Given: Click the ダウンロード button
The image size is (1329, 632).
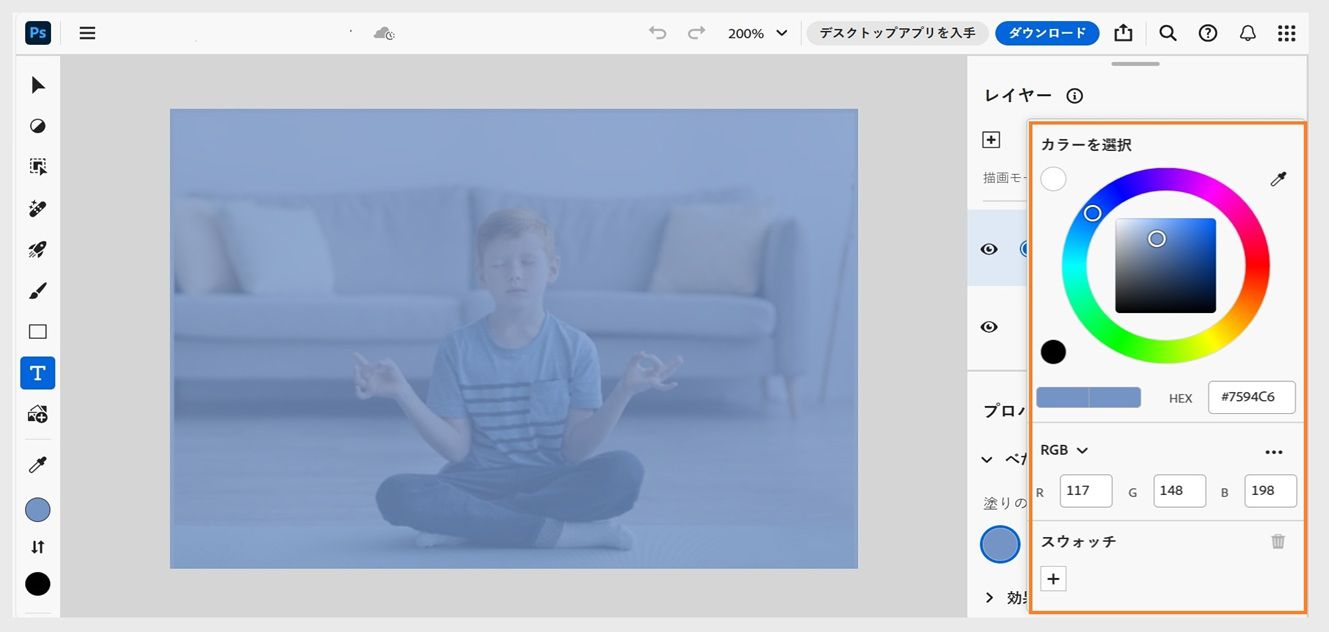Looking at the screenshot, I should [1047, 33].
